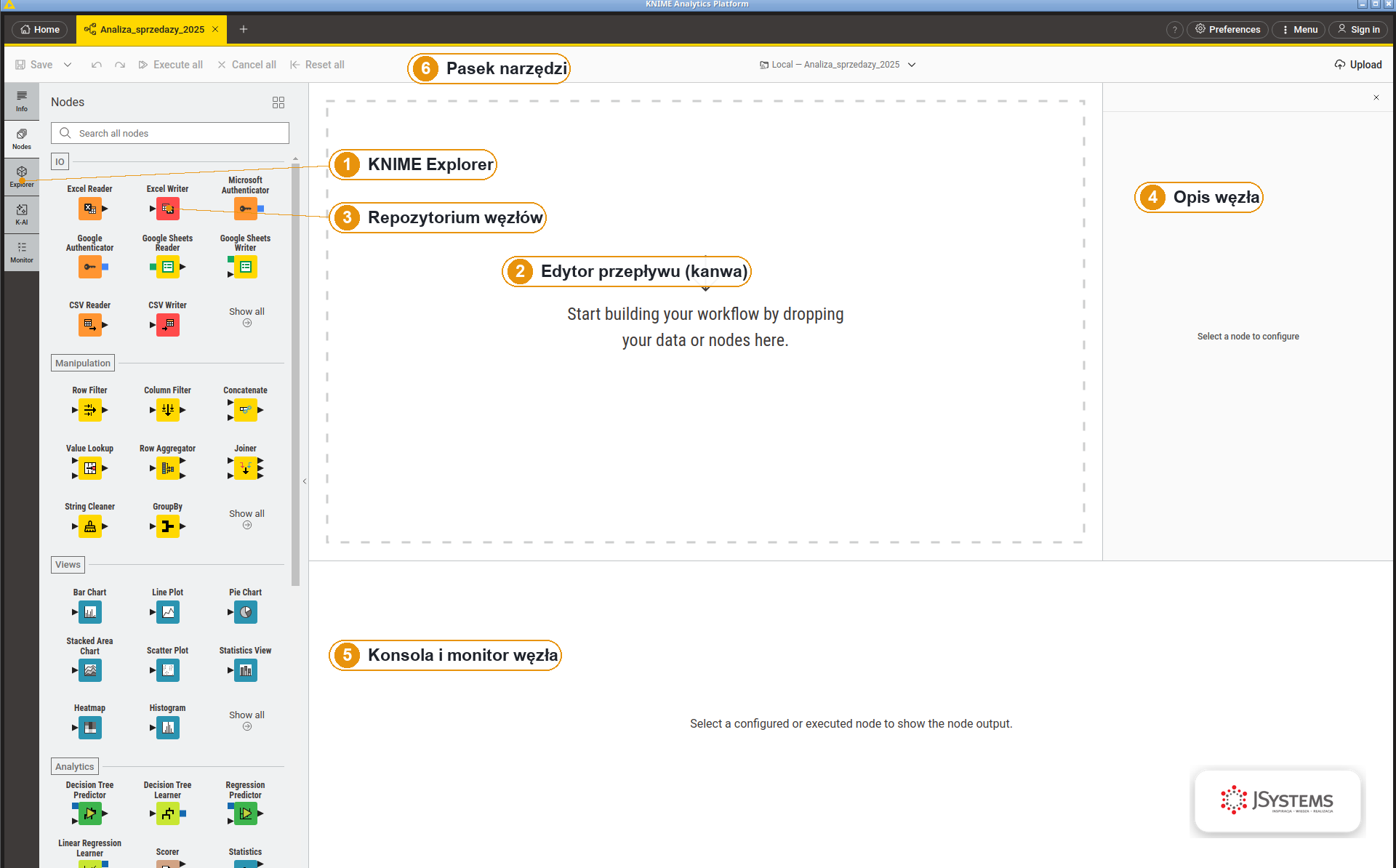This screenshot has height=868, width=1396.
Task: Open the help question mark
Action: [x=1174, y=30]
